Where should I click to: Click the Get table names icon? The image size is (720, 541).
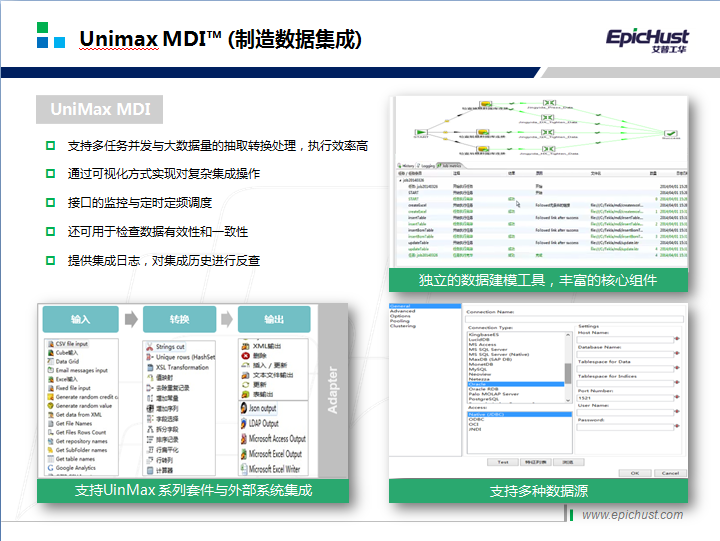pos(51,459)
